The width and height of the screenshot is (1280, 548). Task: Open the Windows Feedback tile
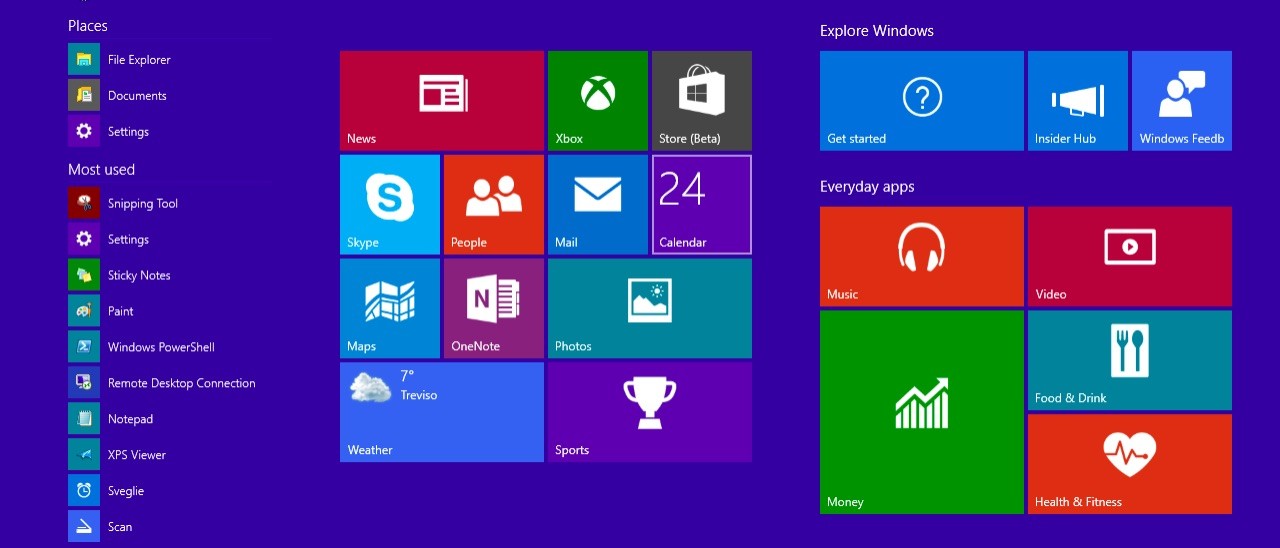coord(1182,100)
